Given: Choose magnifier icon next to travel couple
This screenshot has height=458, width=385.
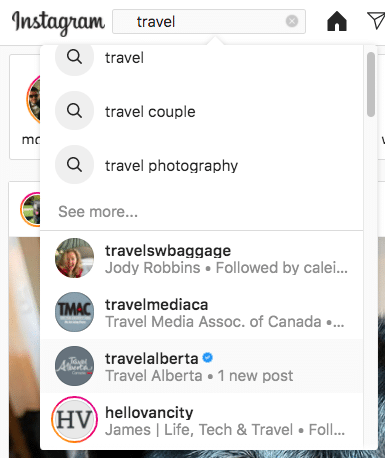Looking at the screenshot, I should [x=74, y=111].
